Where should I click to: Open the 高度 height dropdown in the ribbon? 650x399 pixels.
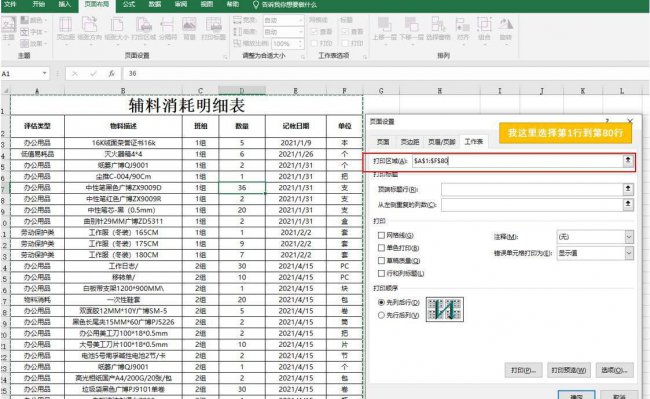pos(301,32)
